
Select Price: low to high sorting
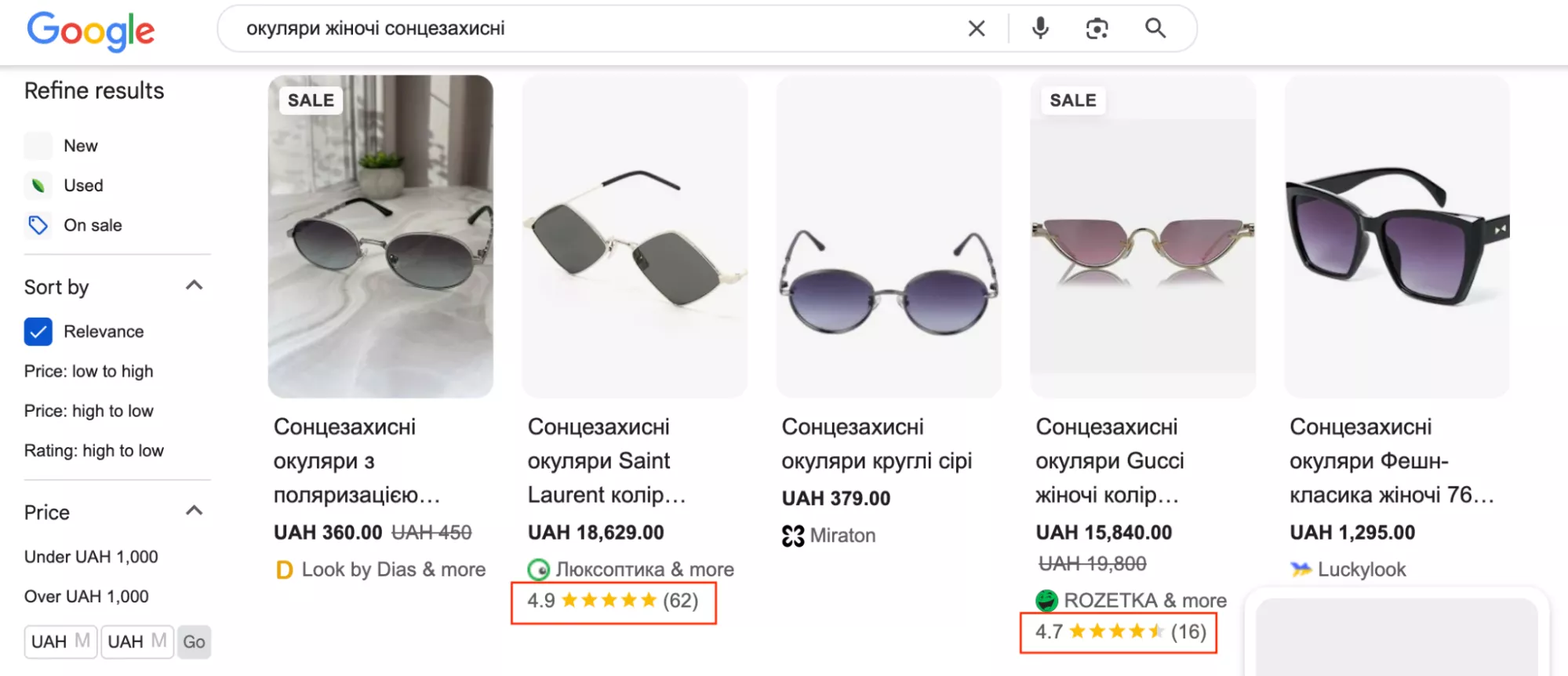click(x=89, y=371)
